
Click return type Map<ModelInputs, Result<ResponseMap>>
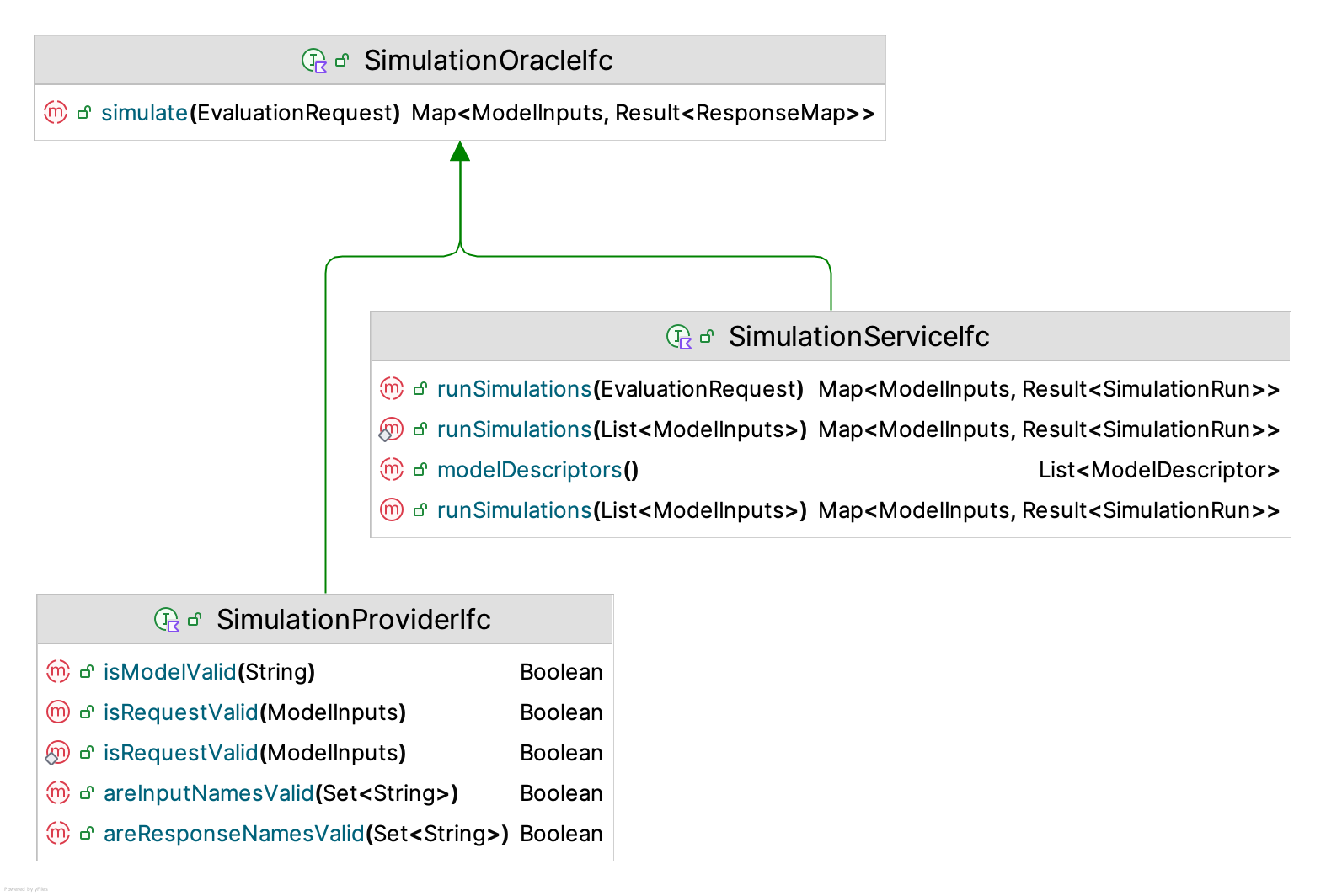[643, 113]
